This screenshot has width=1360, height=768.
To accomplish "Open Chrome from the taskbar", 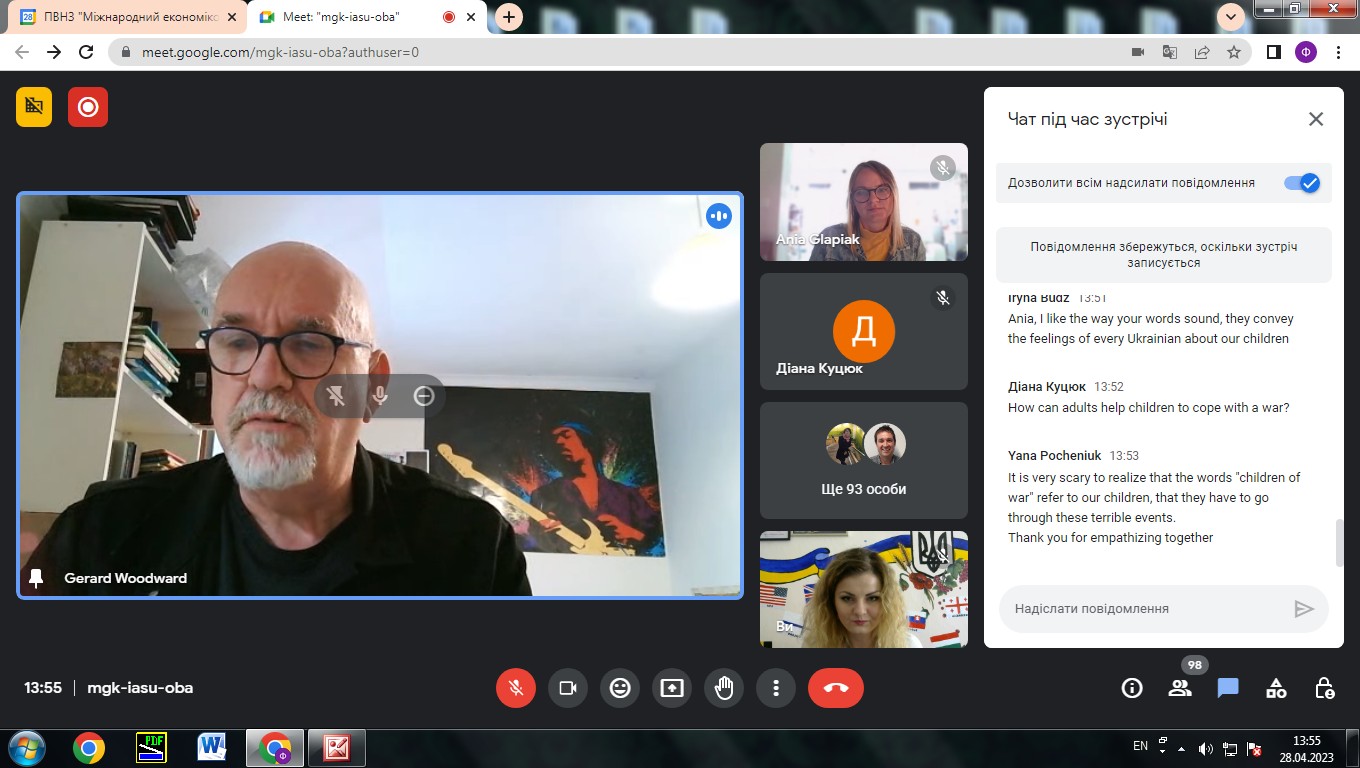I will click(89, 748).
